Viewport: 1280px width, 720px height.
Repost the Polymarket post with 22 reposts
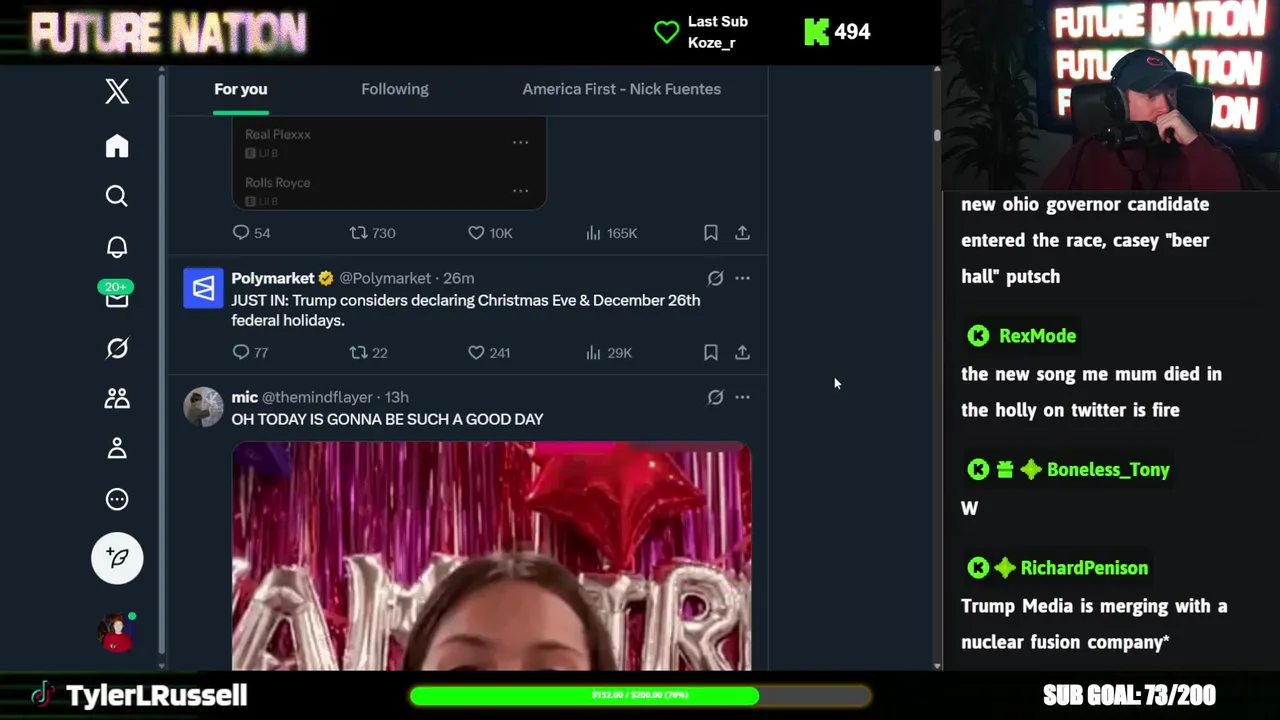point(368,352)
